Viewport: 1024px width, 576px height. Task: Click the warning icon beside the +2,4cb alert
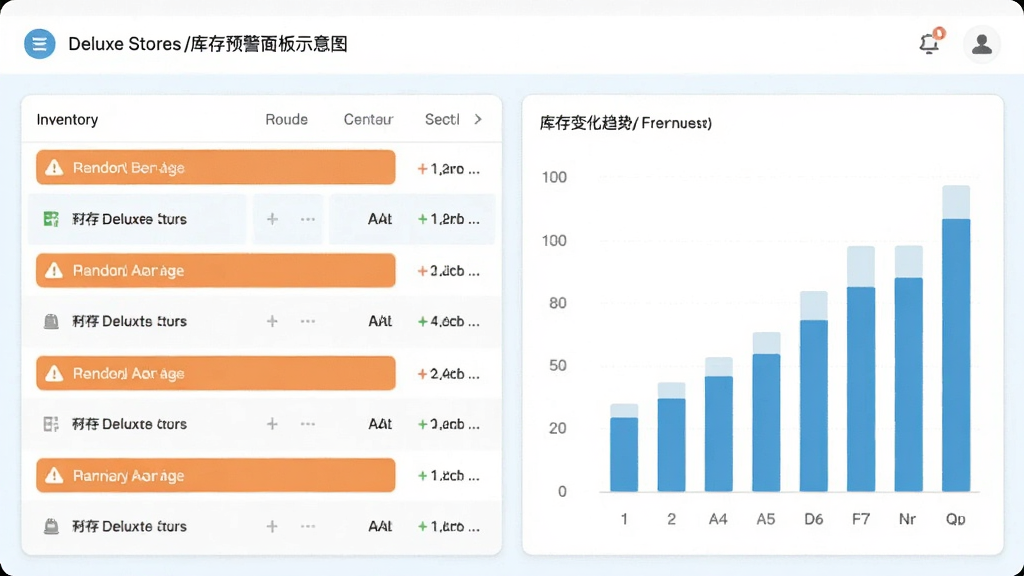click(x=54, y=374)
